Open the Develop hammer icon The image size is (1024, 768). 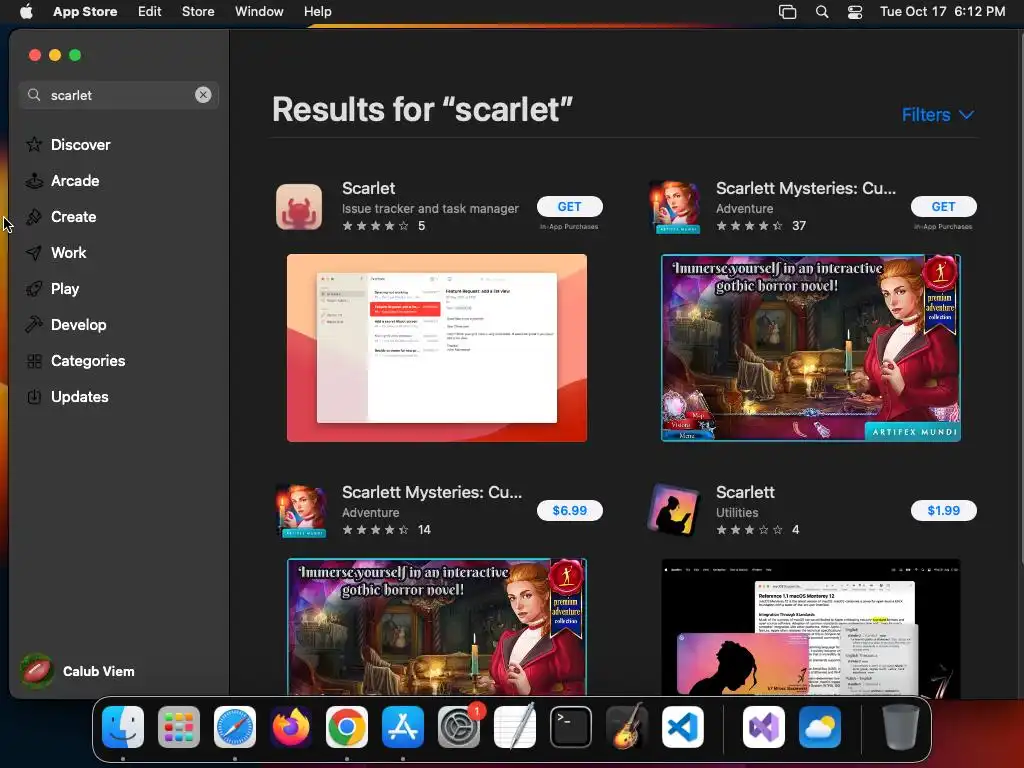click(34, 325)
